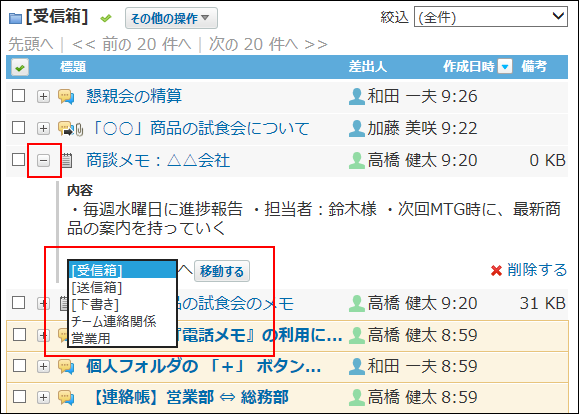Go to 次の 20 件へ page link
The height and width of the screenshot is (414, 579).
click(x=268, y=44)
